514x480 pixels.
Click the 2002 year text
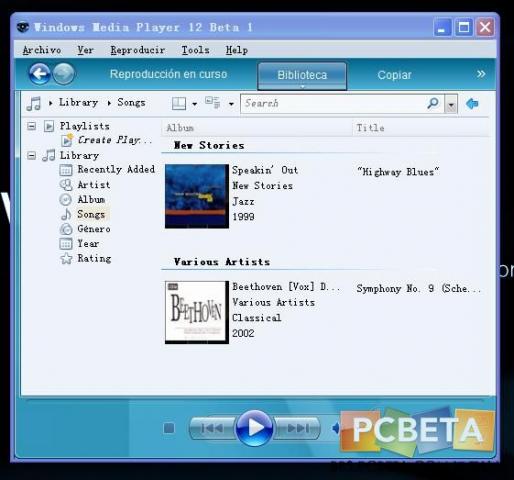[x=243, y=333]
